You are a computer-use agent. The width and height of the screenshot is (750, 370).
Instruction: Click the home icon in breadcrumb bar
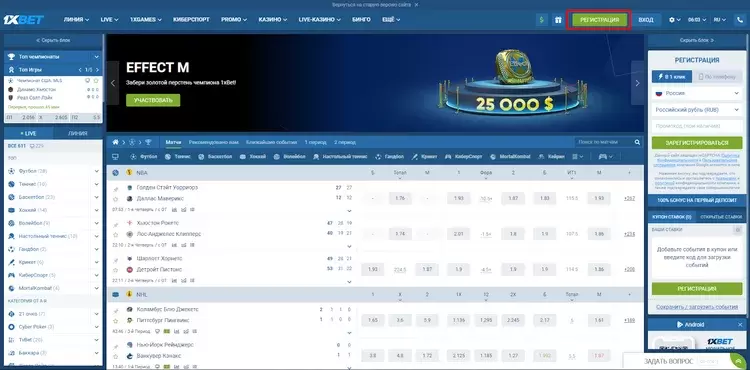pos(115,142)
